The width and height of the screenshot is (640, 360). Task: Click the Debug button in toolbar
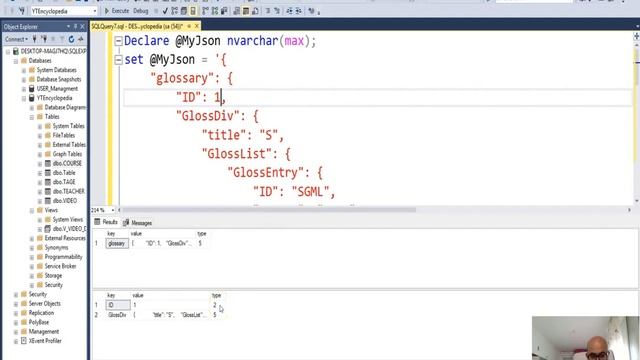[140, 11]
